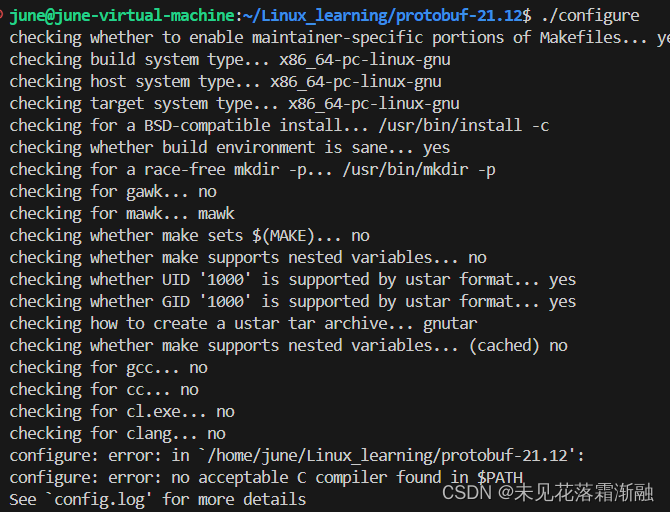Click the /usr/bin/mkdir -p path output
The height and width of the screenshot is (512, 670).
point(419,170)
